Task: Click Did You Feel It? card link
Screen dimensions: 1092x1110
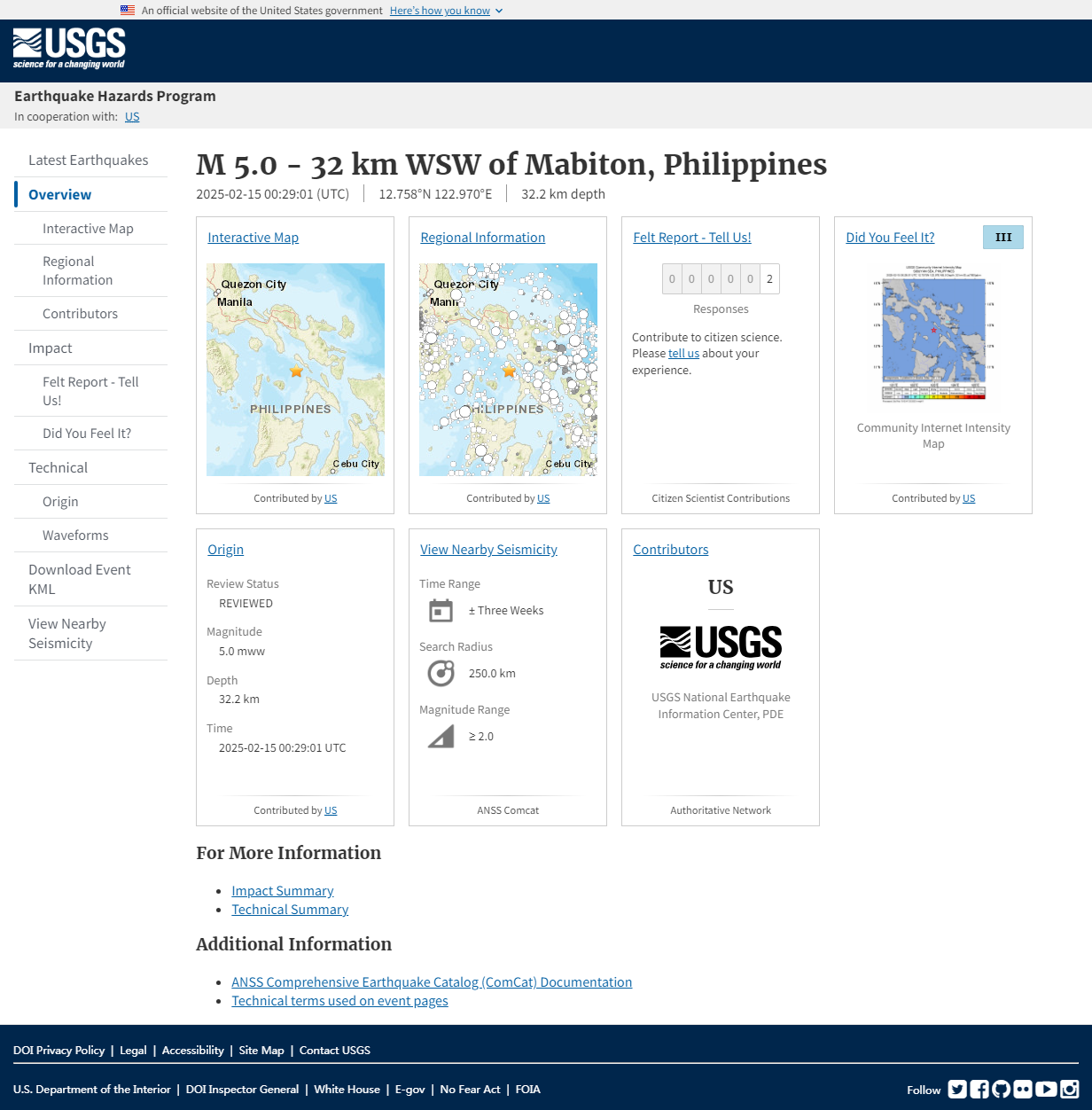Action: click(890, 238)
